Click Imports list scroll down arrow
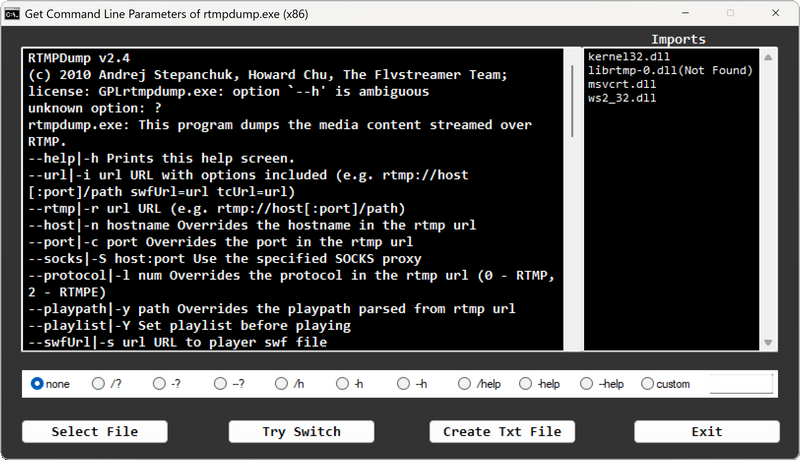800x460 pixels. (768, 343)
